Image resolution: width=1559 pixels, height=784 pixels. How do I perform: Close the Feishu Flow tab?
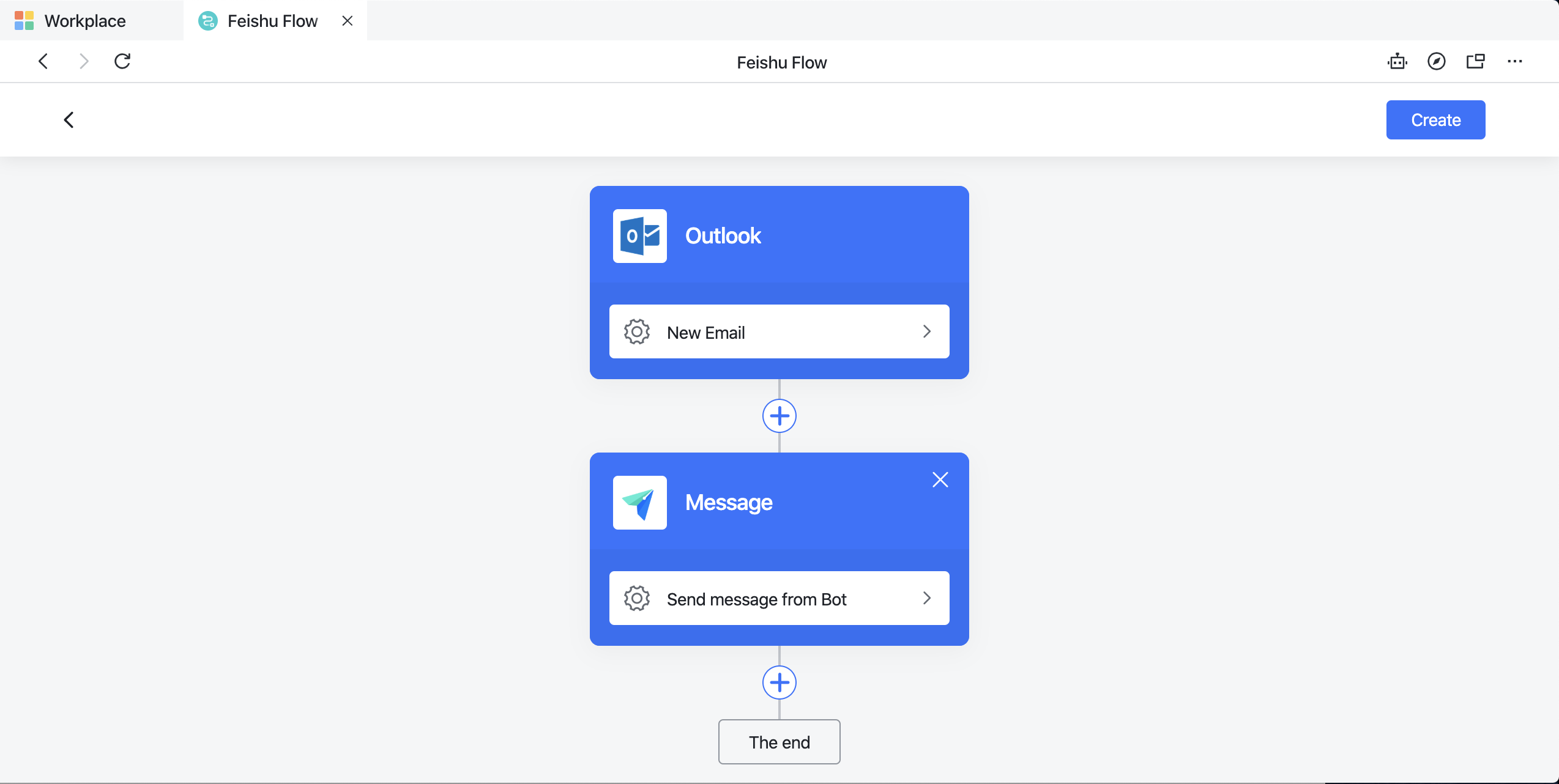(348, 21)
